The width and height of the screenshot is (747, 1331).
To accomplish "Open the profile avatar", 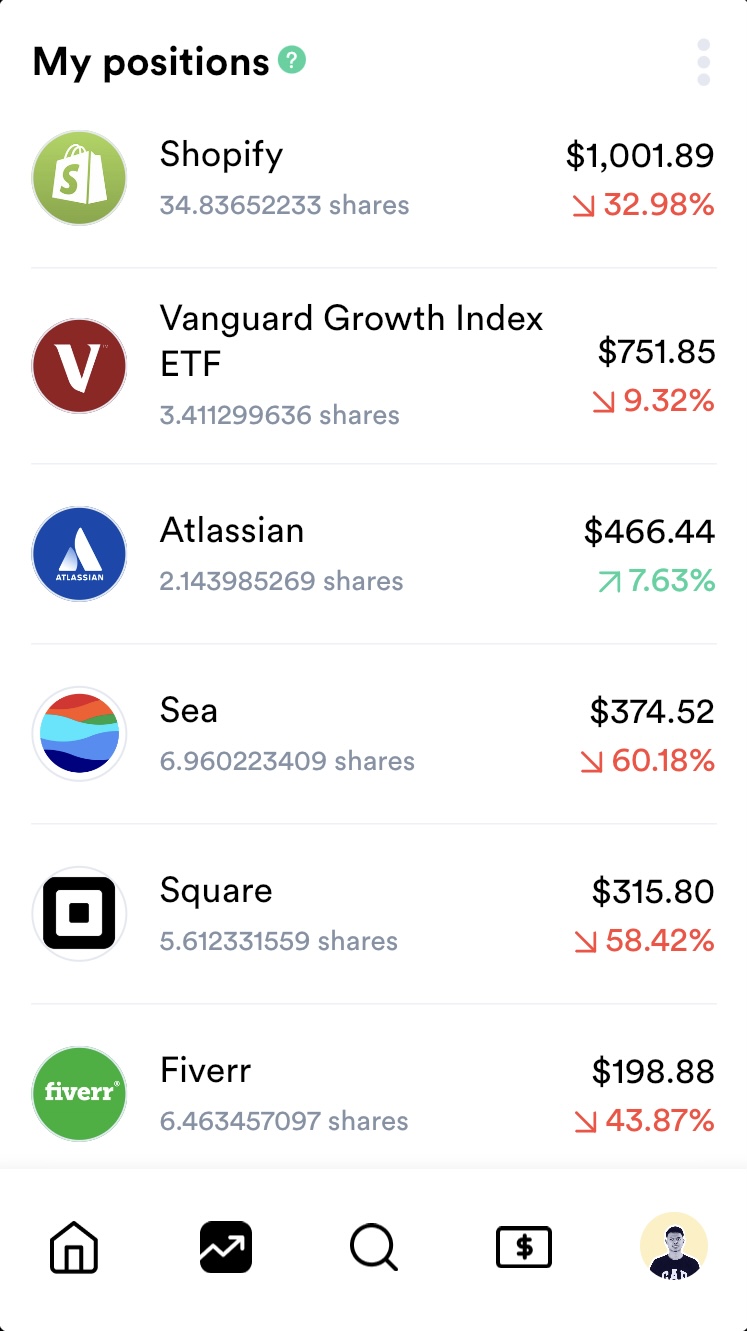I will pos(673,1246).
